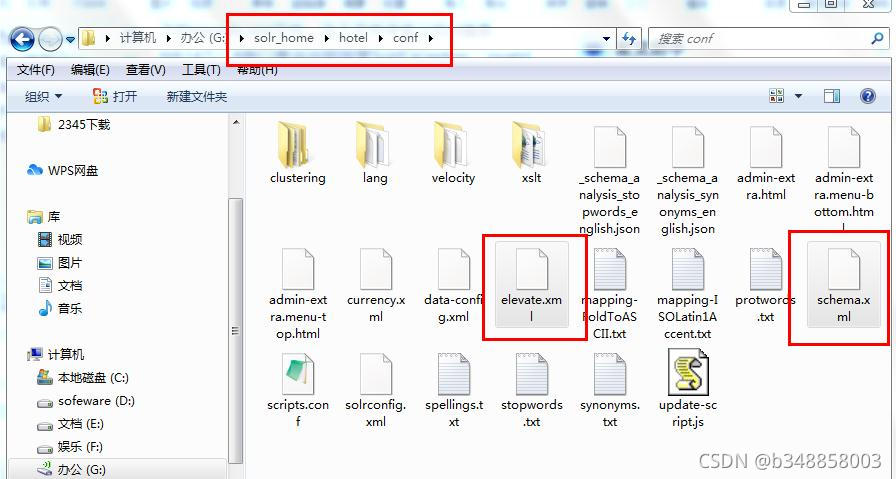The height and width of the screenshot is (479, 896).
Task: Open the 工具(T) menu
Action: [201, 70]
